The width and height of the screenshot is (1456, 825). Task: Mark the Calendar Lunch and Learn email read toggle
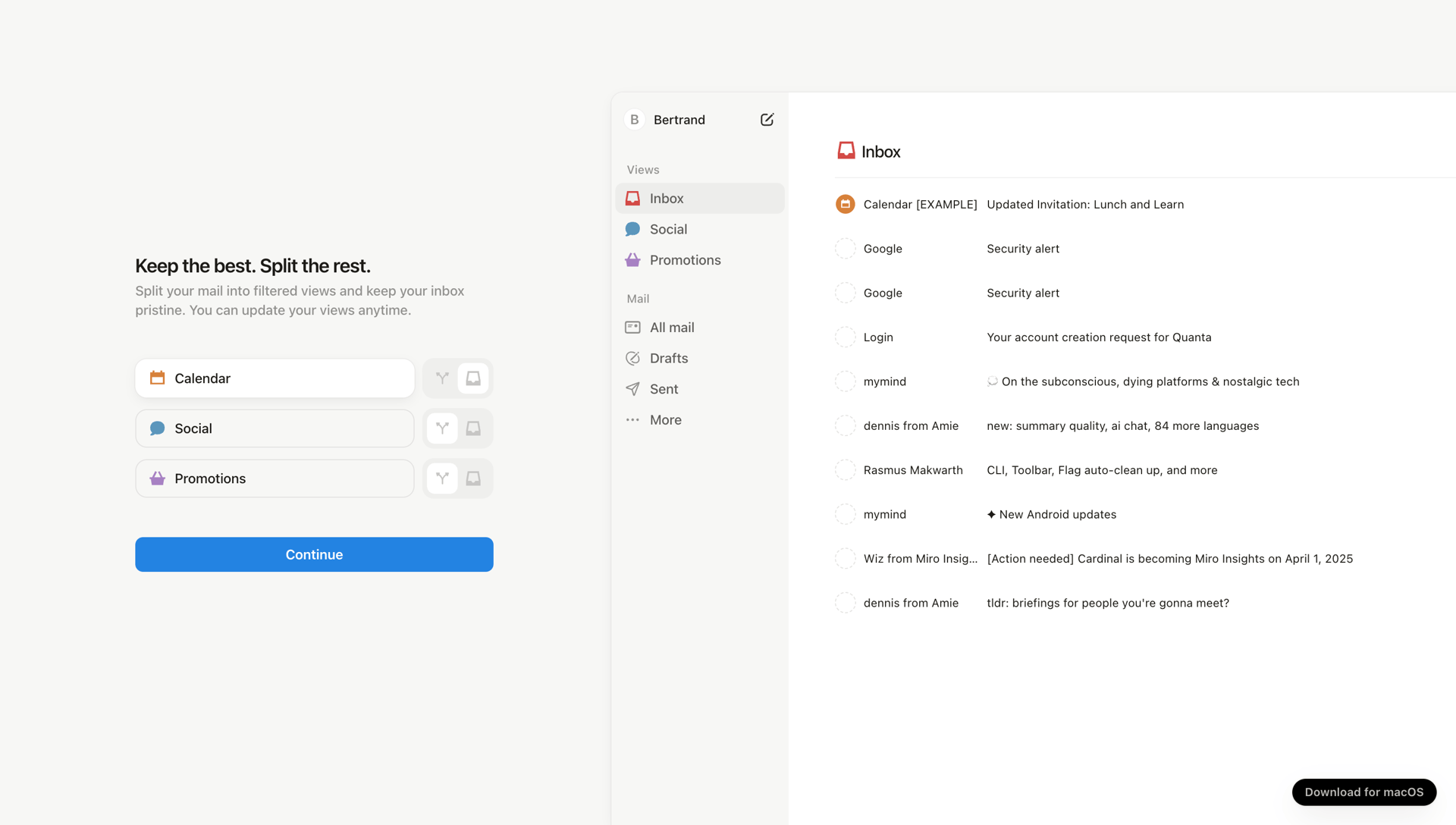click(x=845, y=204)
